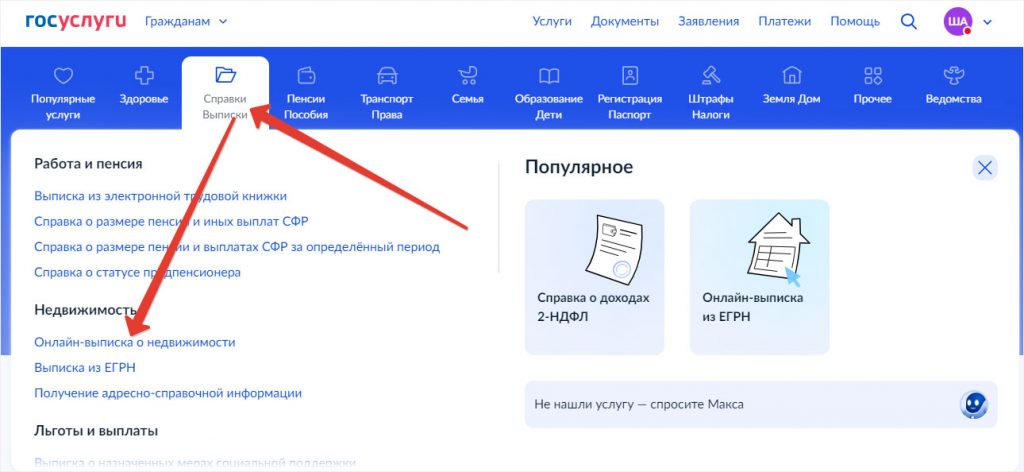The height and width of the screenshot is (472, 1024).
Task: Open Онлайн-выписка о недвижимости link
Action: click(x=134, y=342)
